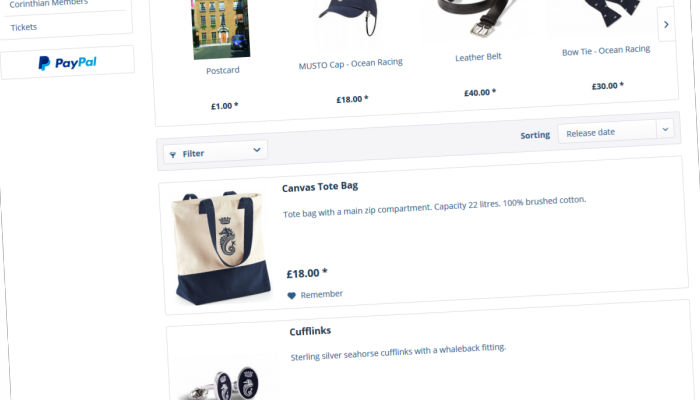
Task: Click the sorting dropdown arrow button
Action: tap(665, 129)
